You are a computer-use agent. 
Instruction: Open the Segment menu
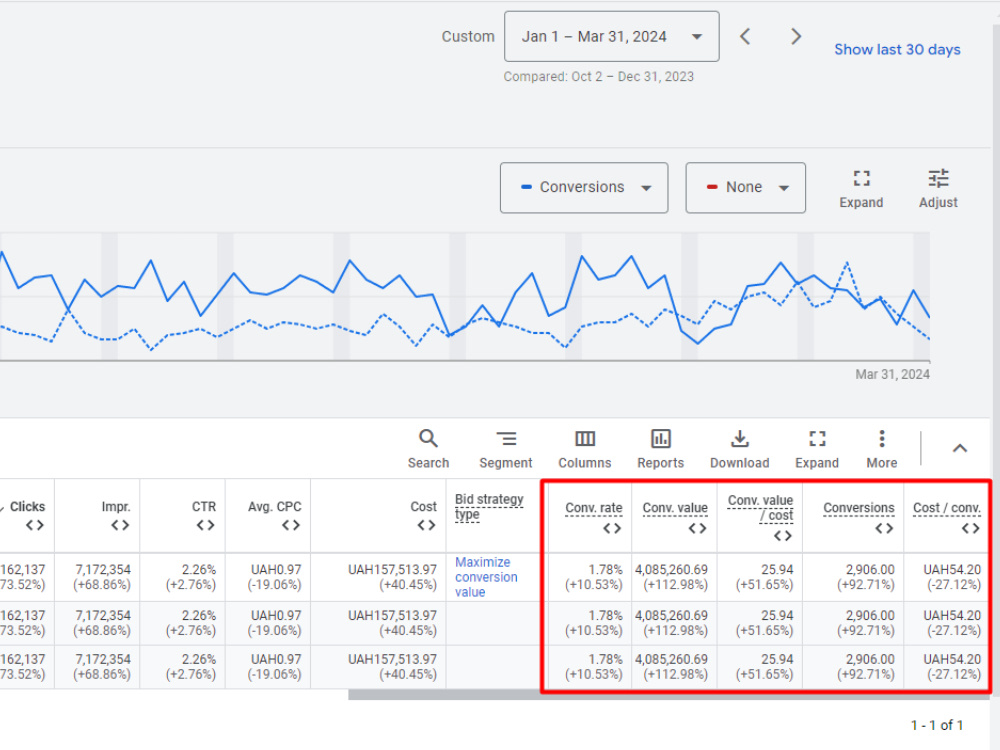pos(506,449)
